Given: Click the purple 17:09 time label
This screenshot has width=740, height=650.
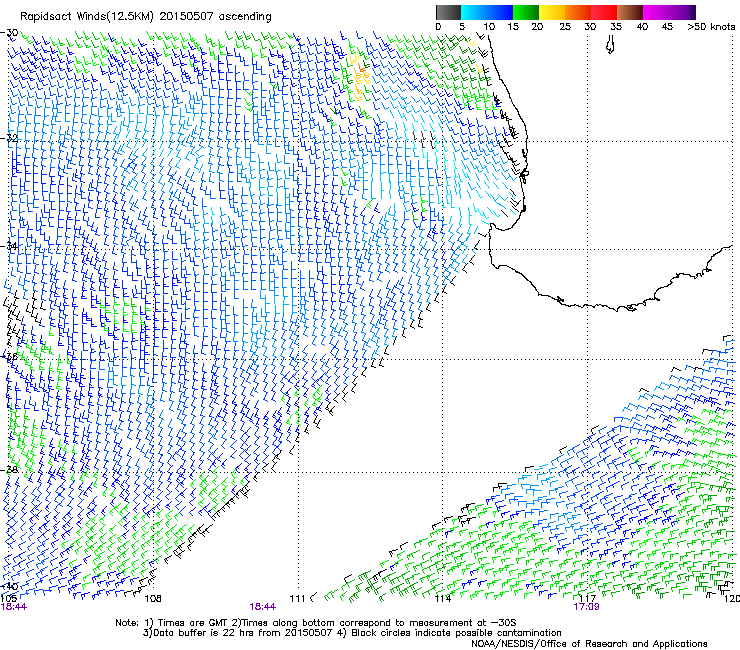Looking at the screenshot, I should click(x=586, y=607).
